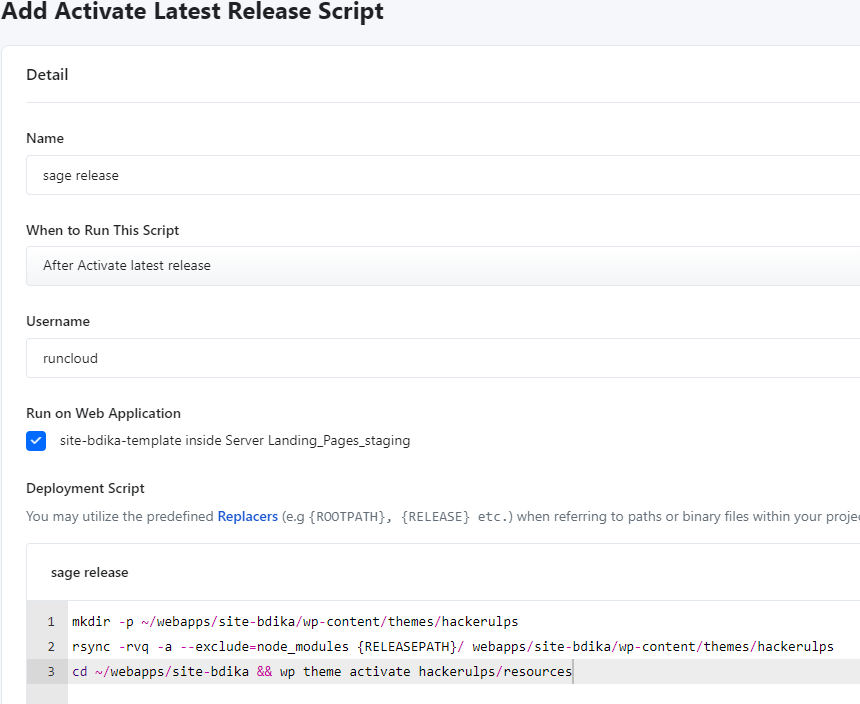Click the "Detail" section heading
This screenshot has height=704, width=860.
(47, 75)
